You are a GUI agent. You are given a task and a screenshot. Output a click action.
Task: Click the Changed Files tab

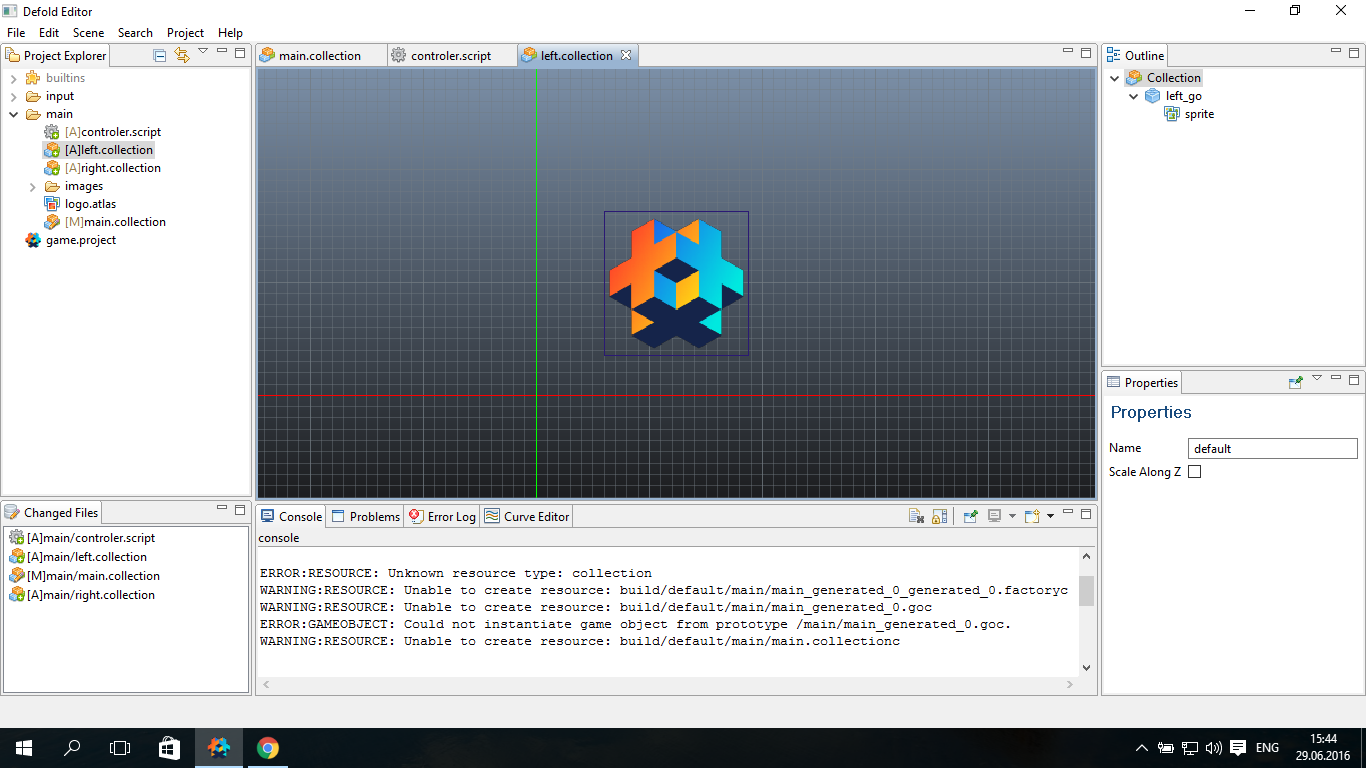click(x=52, y=512)
